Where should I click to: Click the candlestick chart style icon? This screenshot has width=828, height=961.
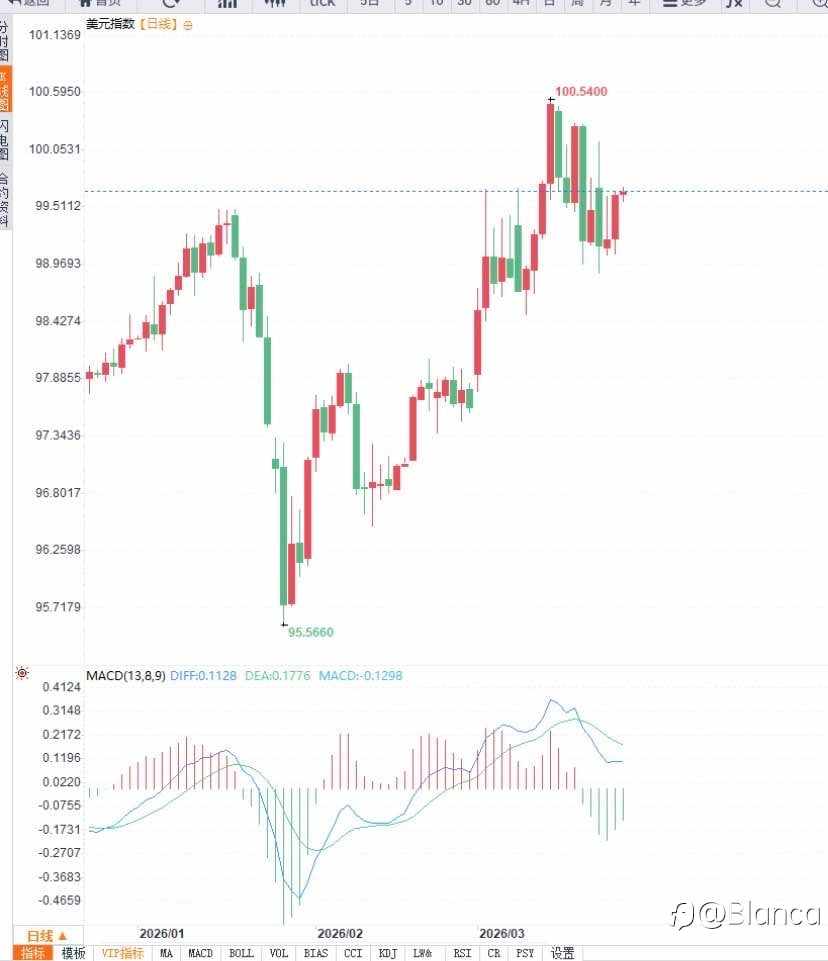point(276,3)
